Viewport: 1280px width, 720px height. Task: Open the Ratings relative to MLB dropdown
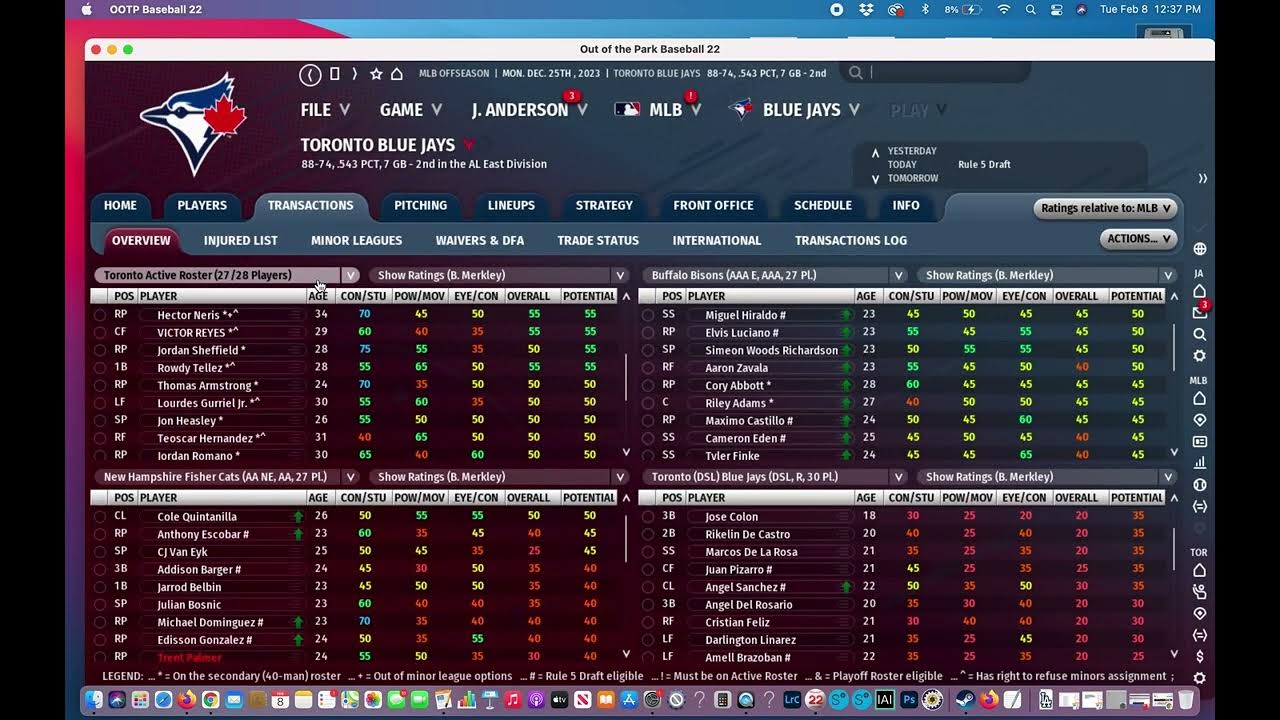[1105, 208]
